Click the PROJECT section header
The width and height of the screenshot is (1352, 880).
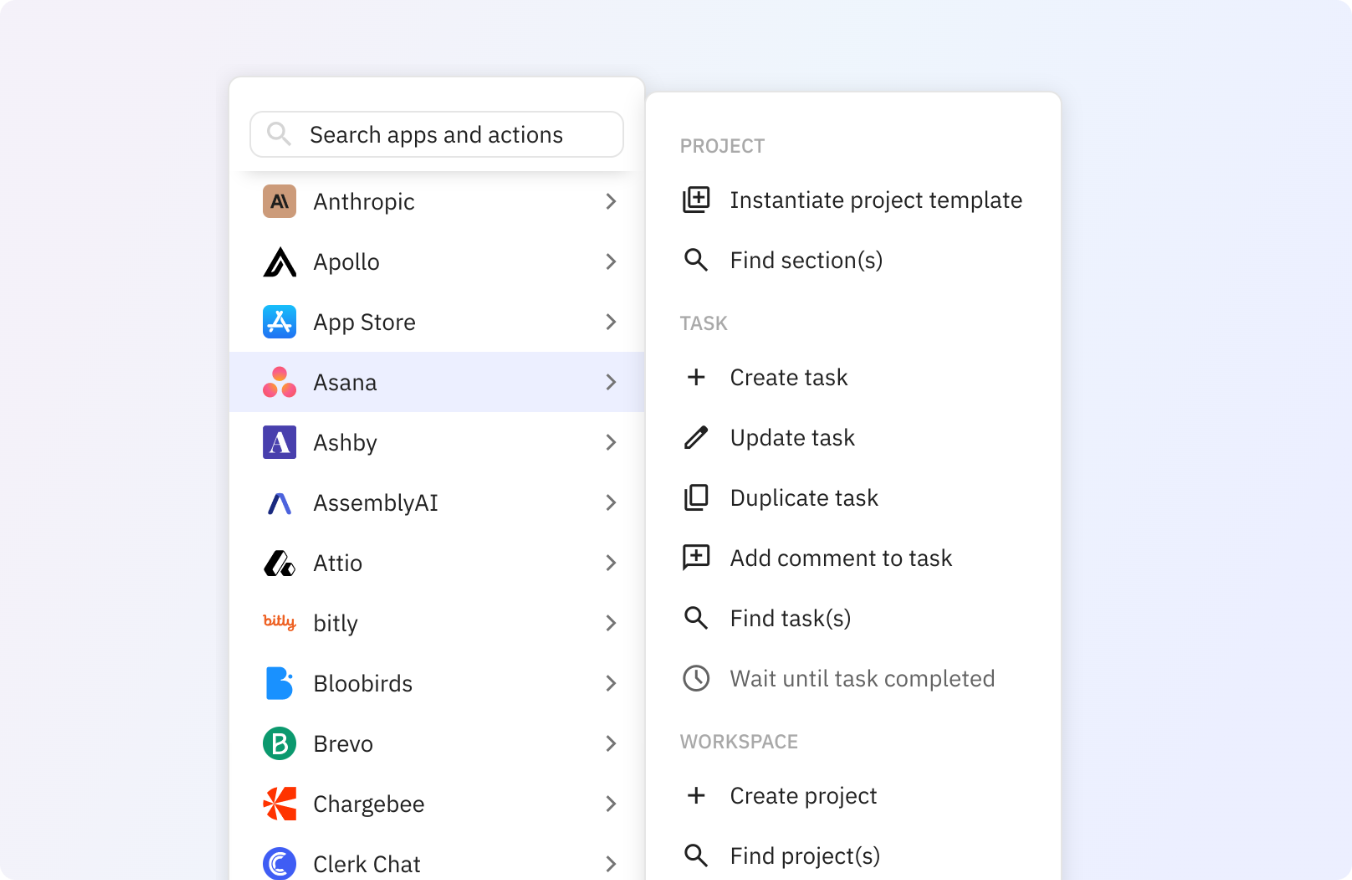tap(722, 146)
